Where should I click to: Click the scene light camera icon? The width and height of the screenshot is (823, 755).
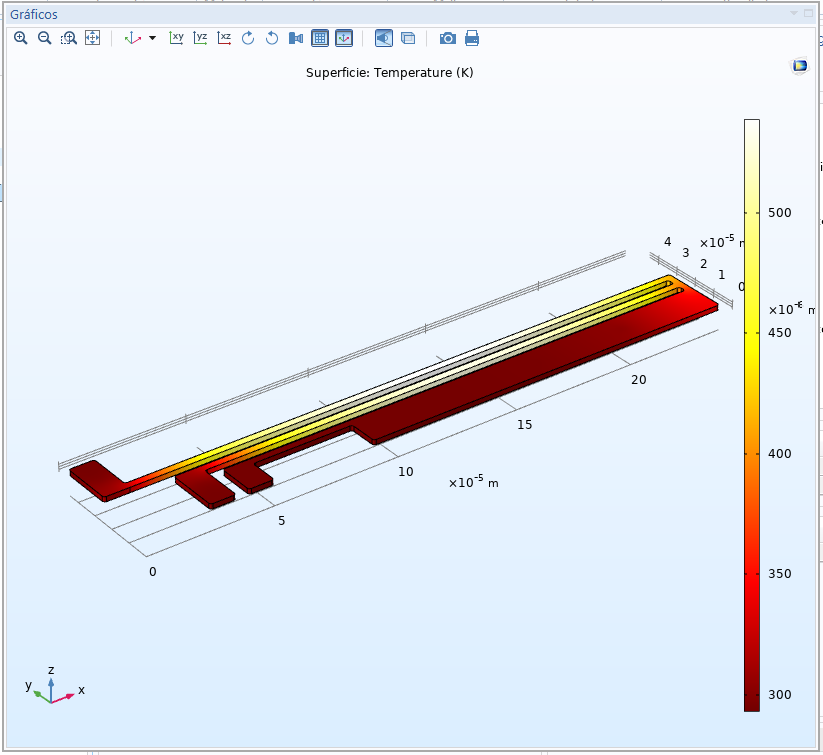click(x=295, y=38)
